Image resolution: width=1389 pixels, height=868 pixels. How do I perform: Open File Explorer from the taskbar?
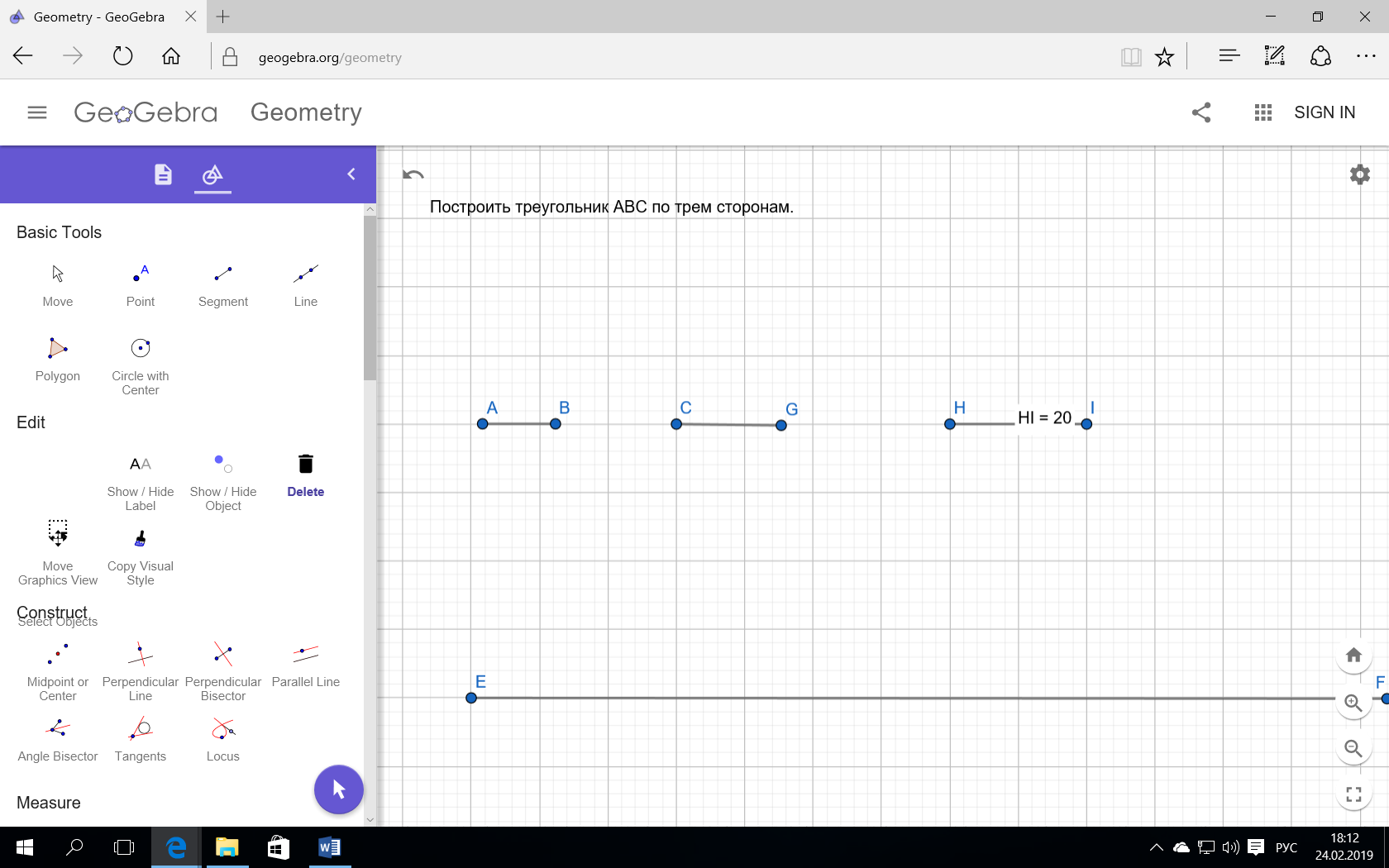tap(227, 847)
